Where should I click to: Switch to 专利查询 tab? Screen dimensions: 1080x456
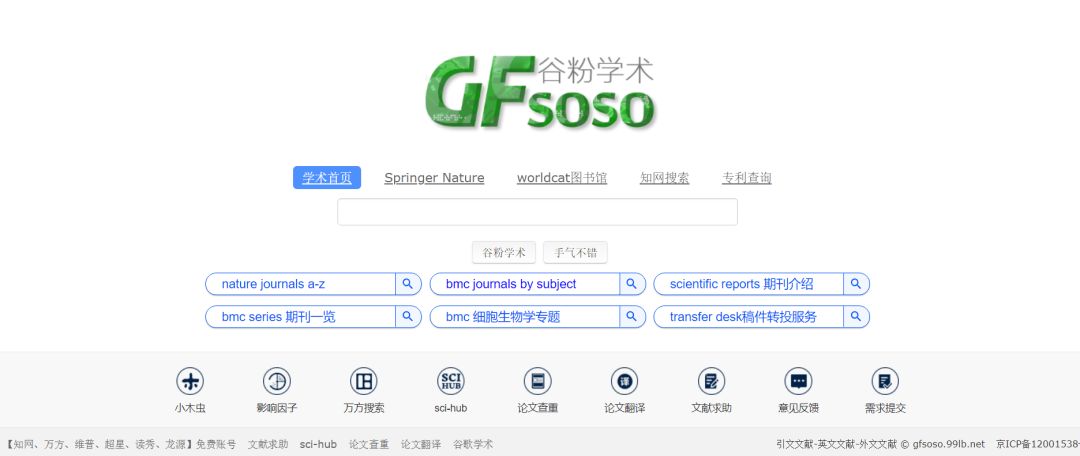tap(747, 178)
